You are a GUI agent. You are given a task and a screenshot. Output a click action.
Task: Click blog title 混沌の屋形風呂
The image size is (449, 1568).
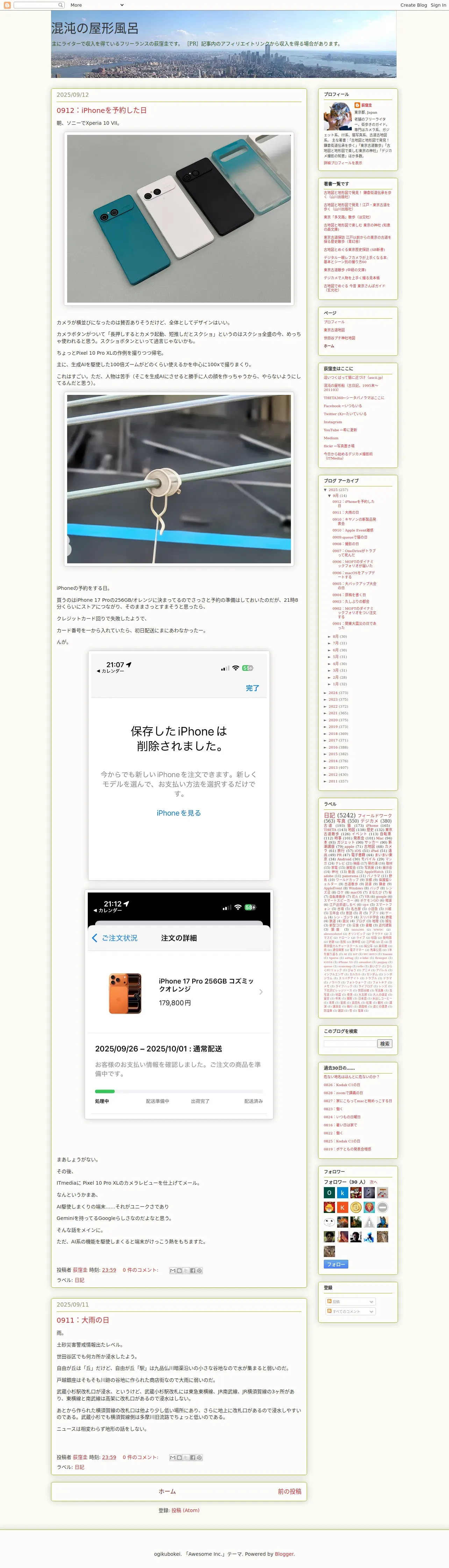(94, 28)
